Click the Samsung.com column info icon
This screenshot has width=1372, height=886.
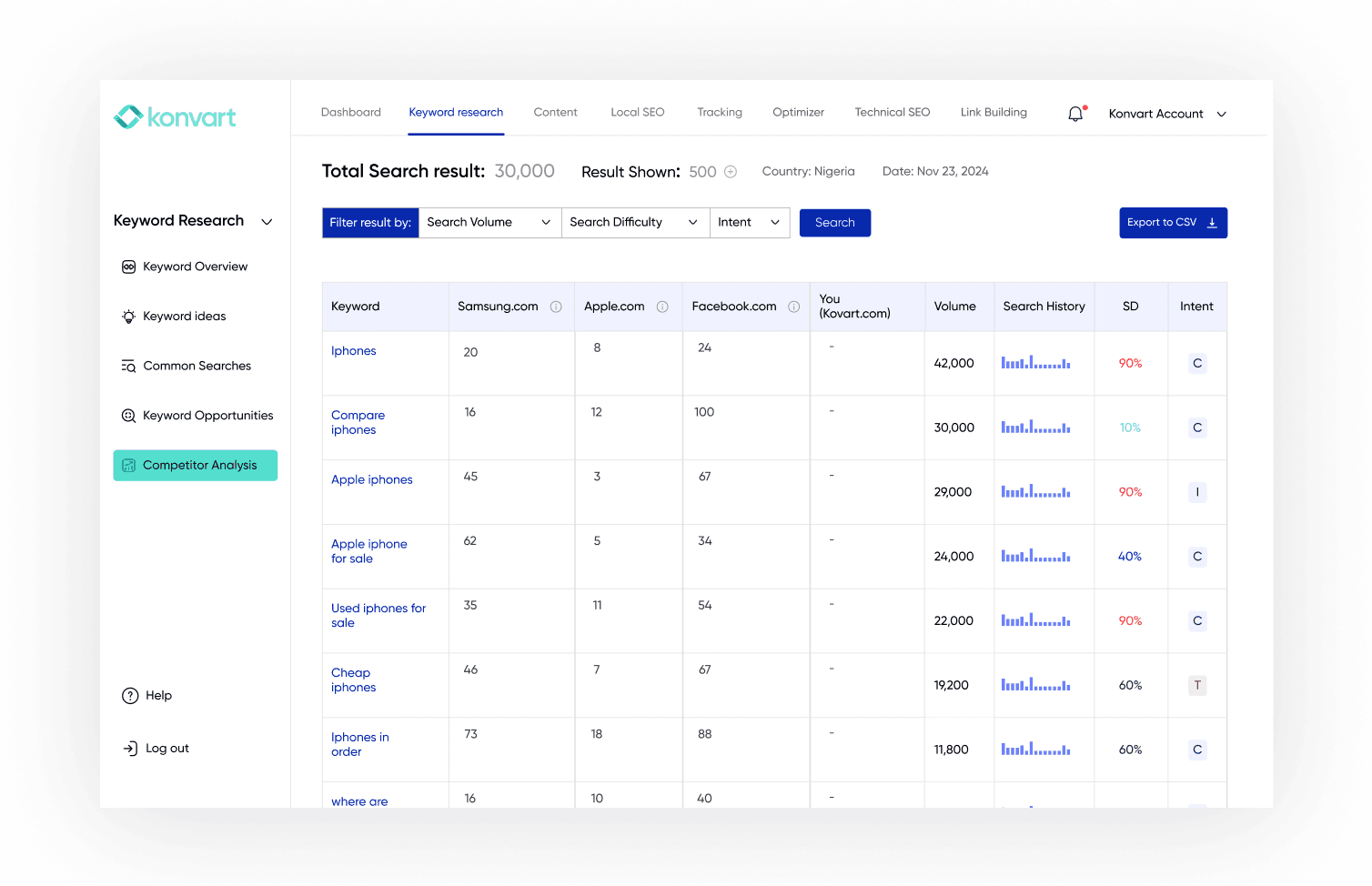coord(556,307)
